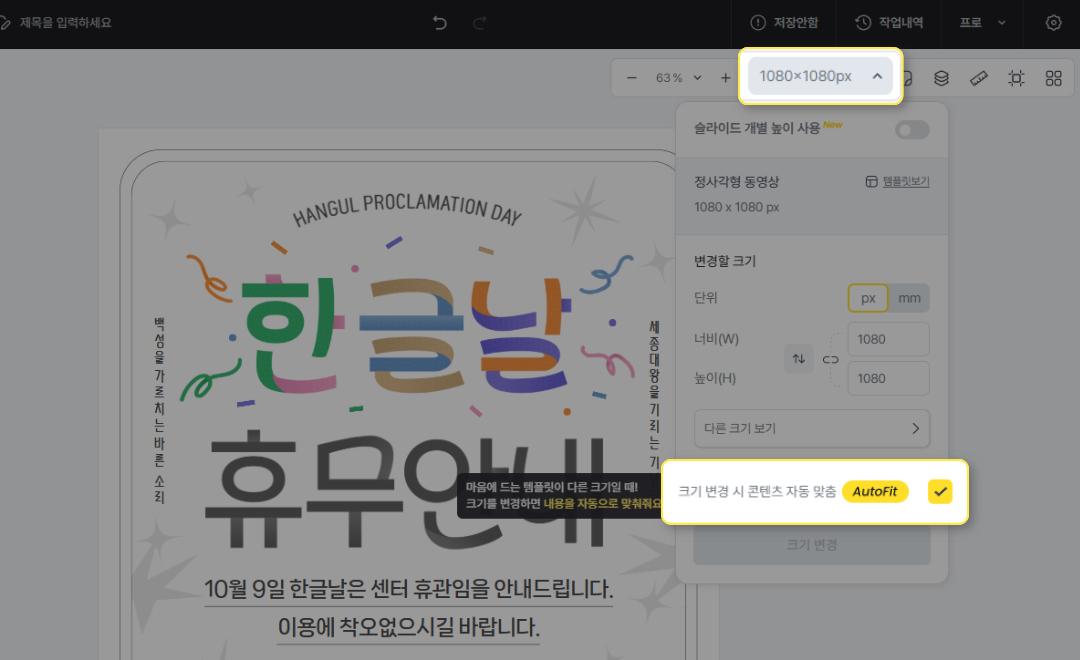1080x660 pixels.
Task: Click the redo arrow icon
Action: (x=480, y=22)
